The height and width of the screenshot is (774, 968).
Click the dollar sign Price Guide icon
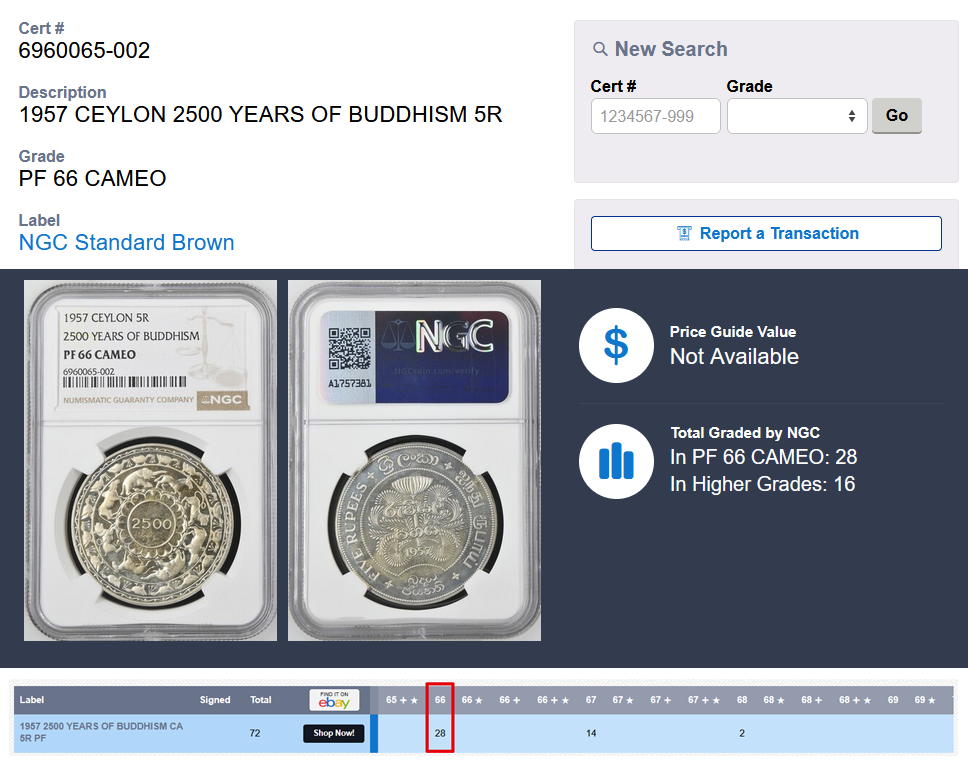[616, 345]
